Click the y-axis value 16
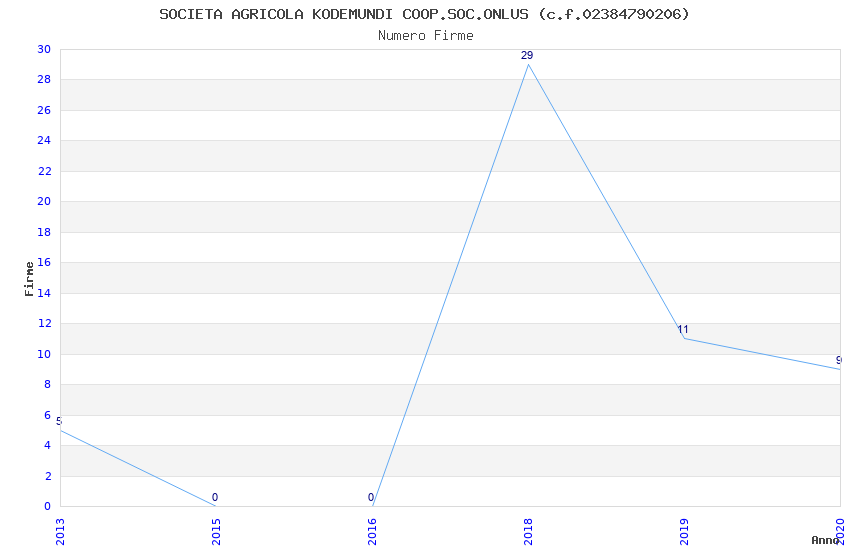Screen dimensions: 850x550 coord(44,262)
